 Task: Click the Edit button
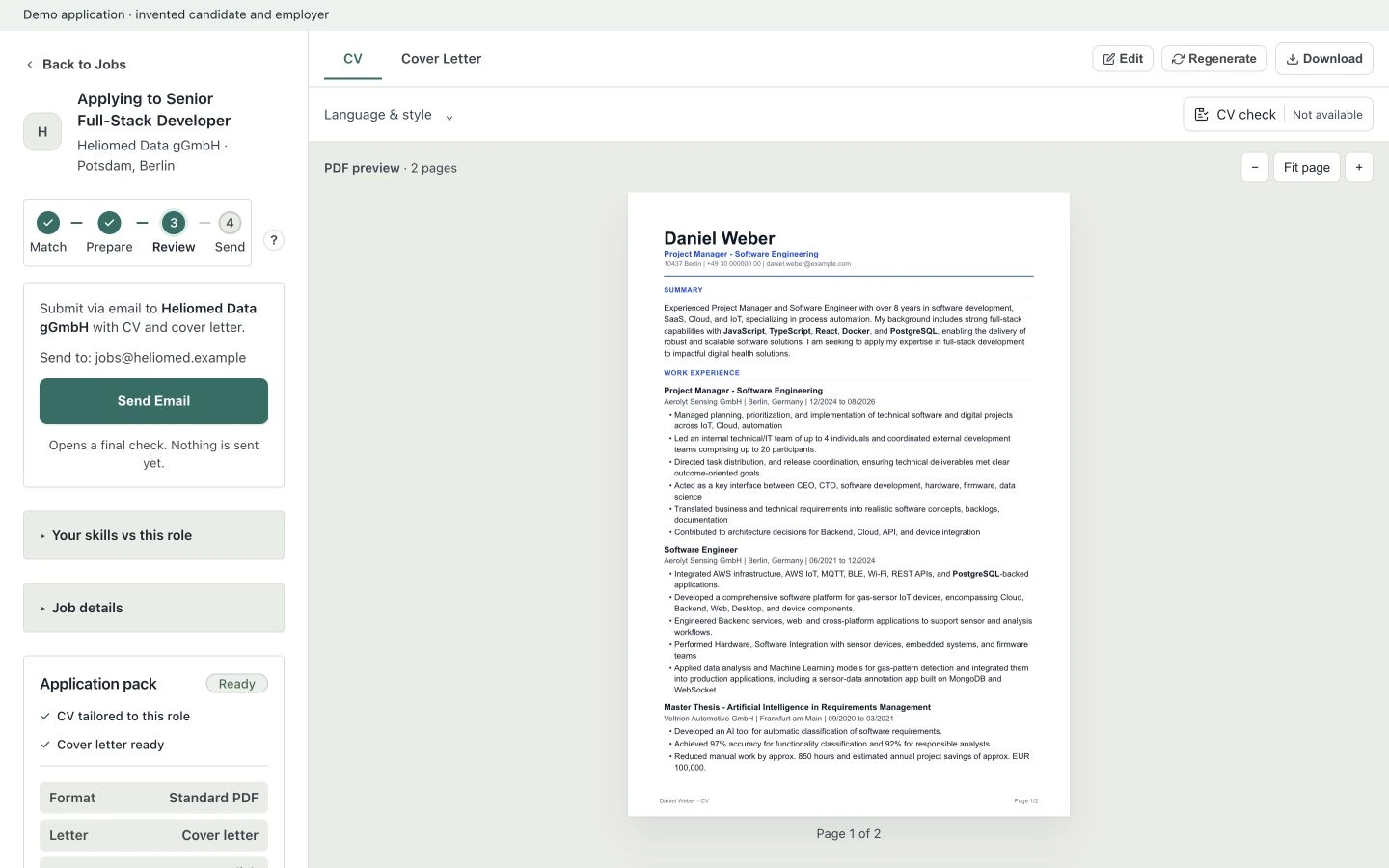[x=1123, y=59]
